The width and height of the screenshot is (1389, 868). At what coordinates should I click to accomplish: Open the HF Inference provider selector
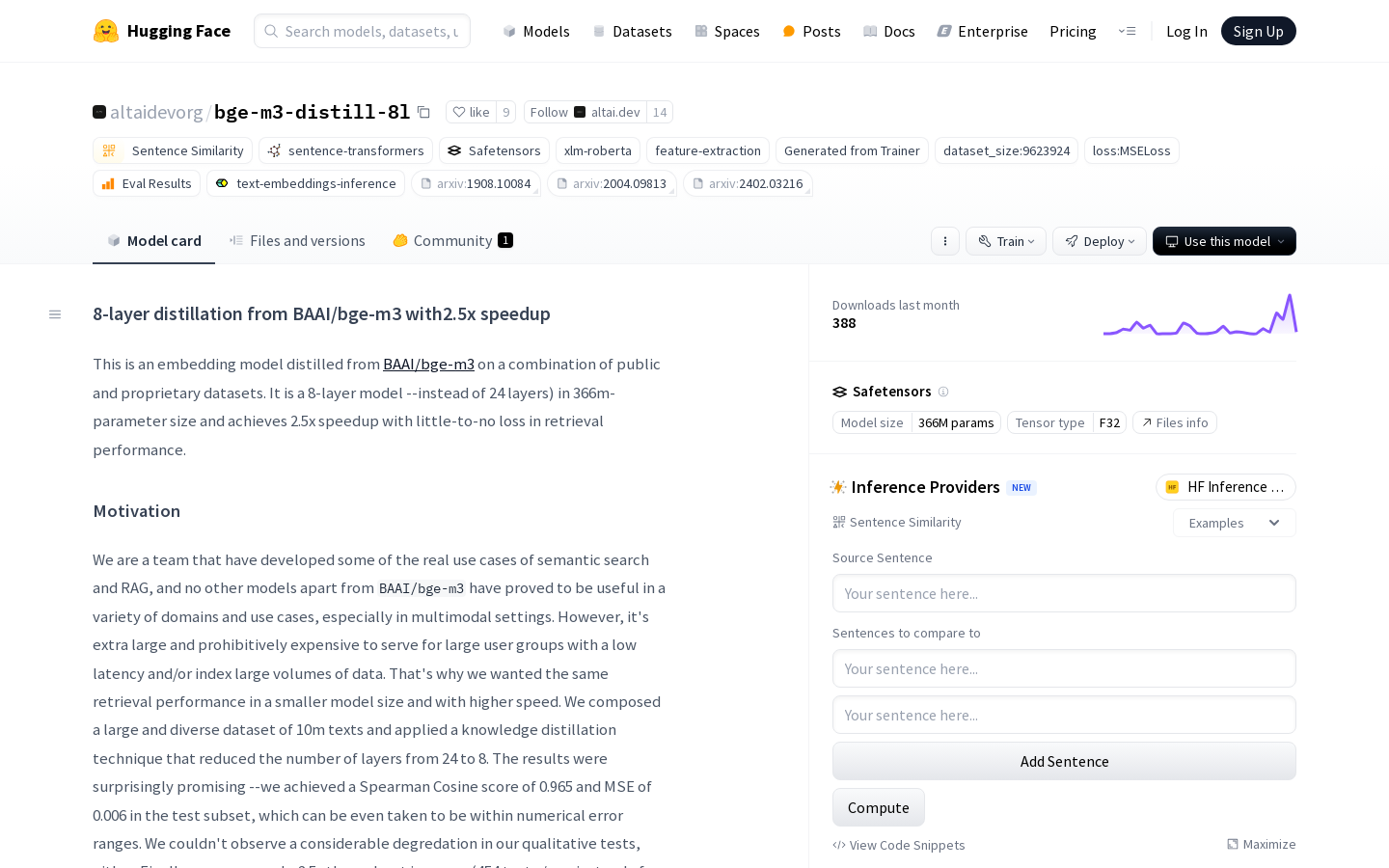coord(1225,487)
